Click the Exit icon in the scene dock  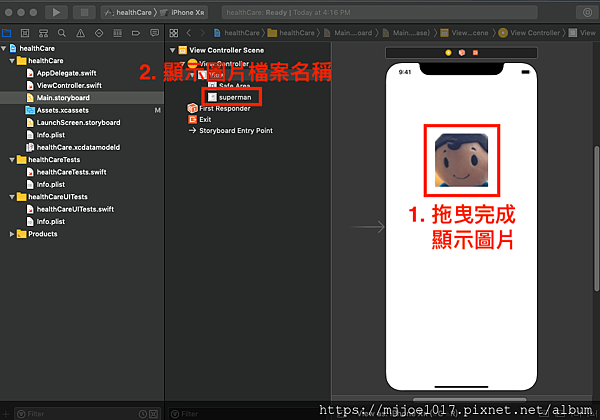475,52
